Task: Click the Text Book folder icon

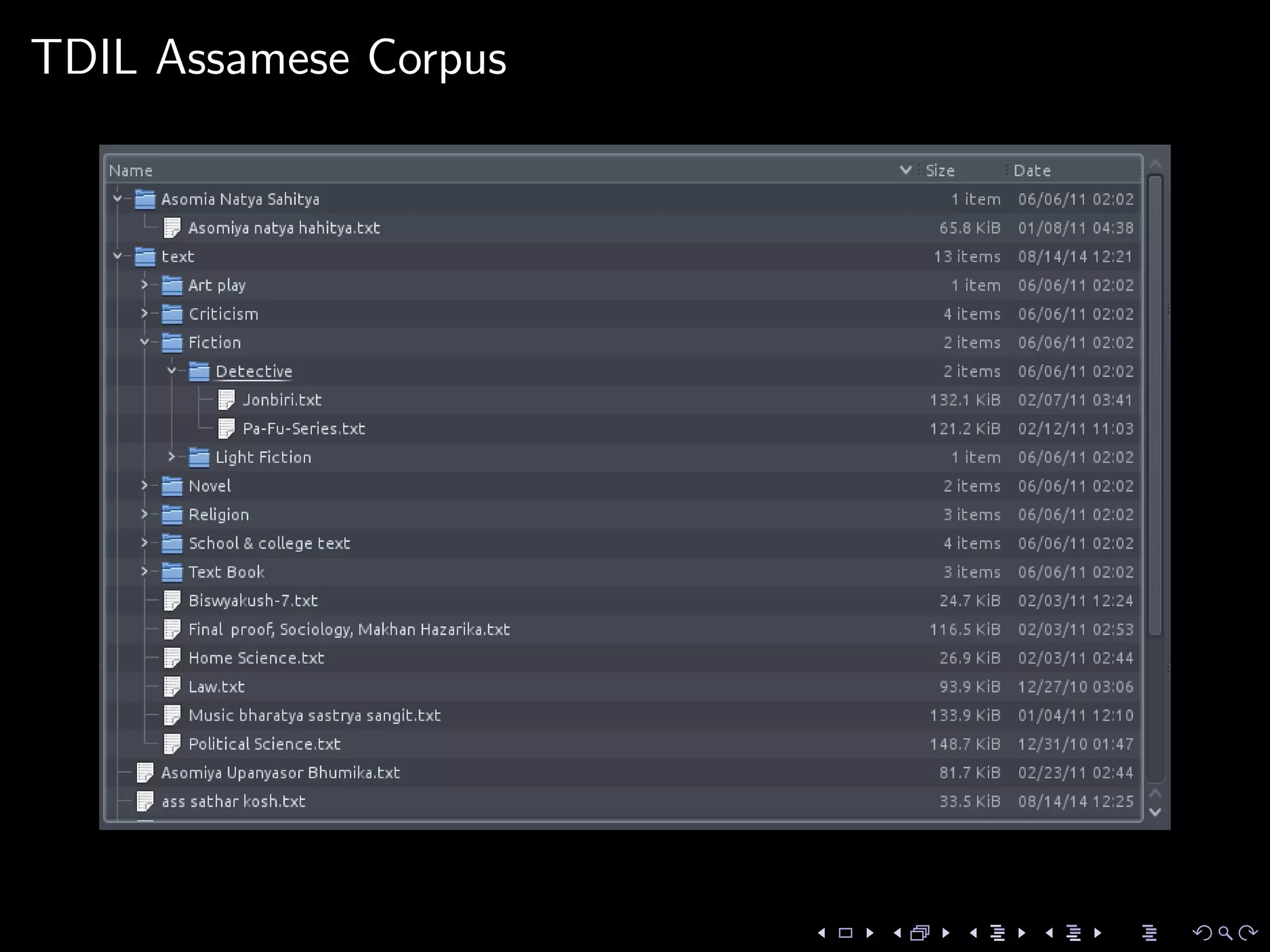Action: pos(172,572)
